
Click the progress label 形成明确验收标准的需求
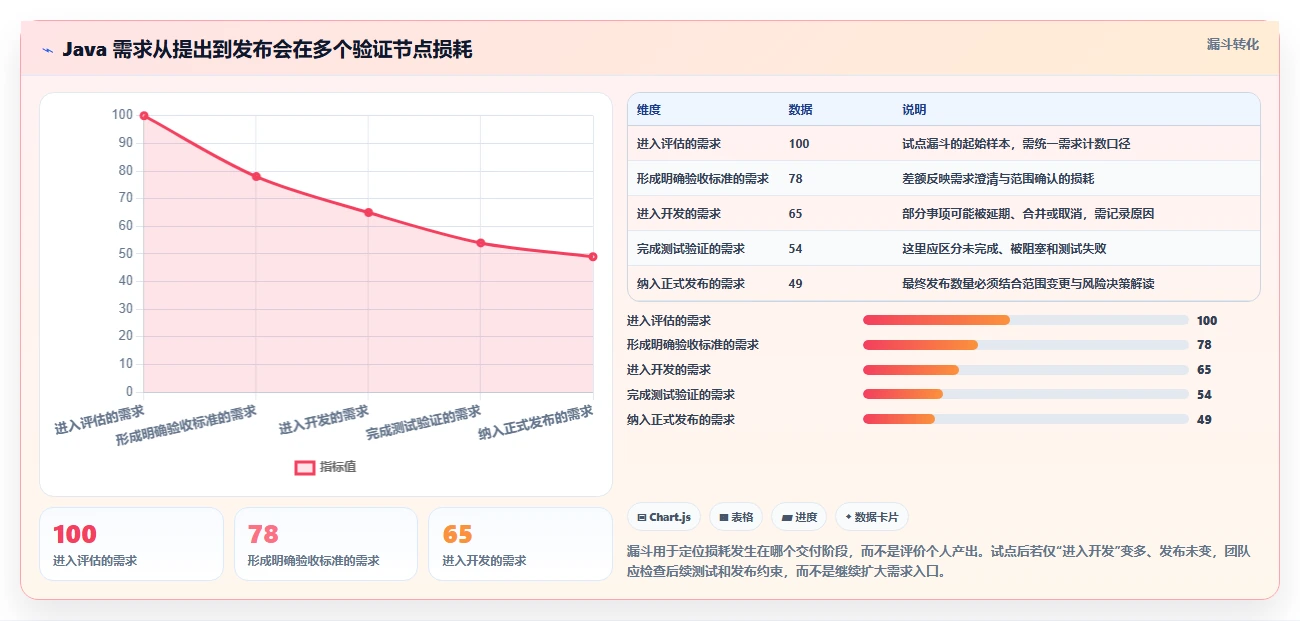pyautogui.click(x=693, y=345)
